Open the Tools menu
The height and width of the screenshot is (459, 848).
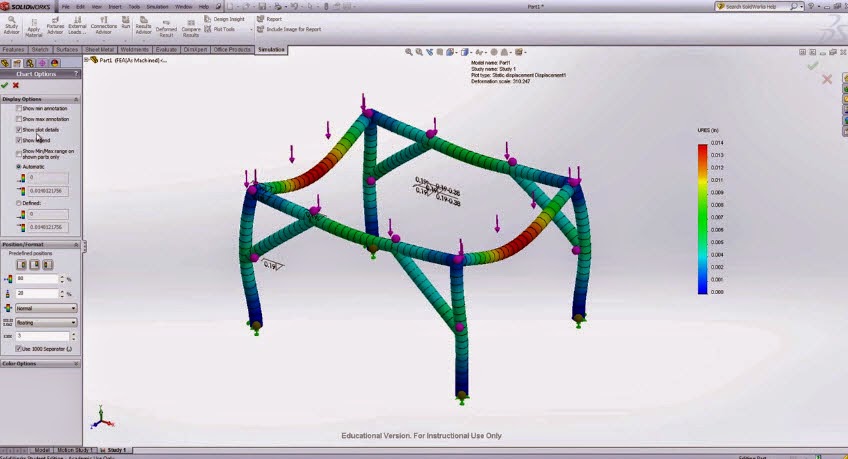[x=134, y=6]
